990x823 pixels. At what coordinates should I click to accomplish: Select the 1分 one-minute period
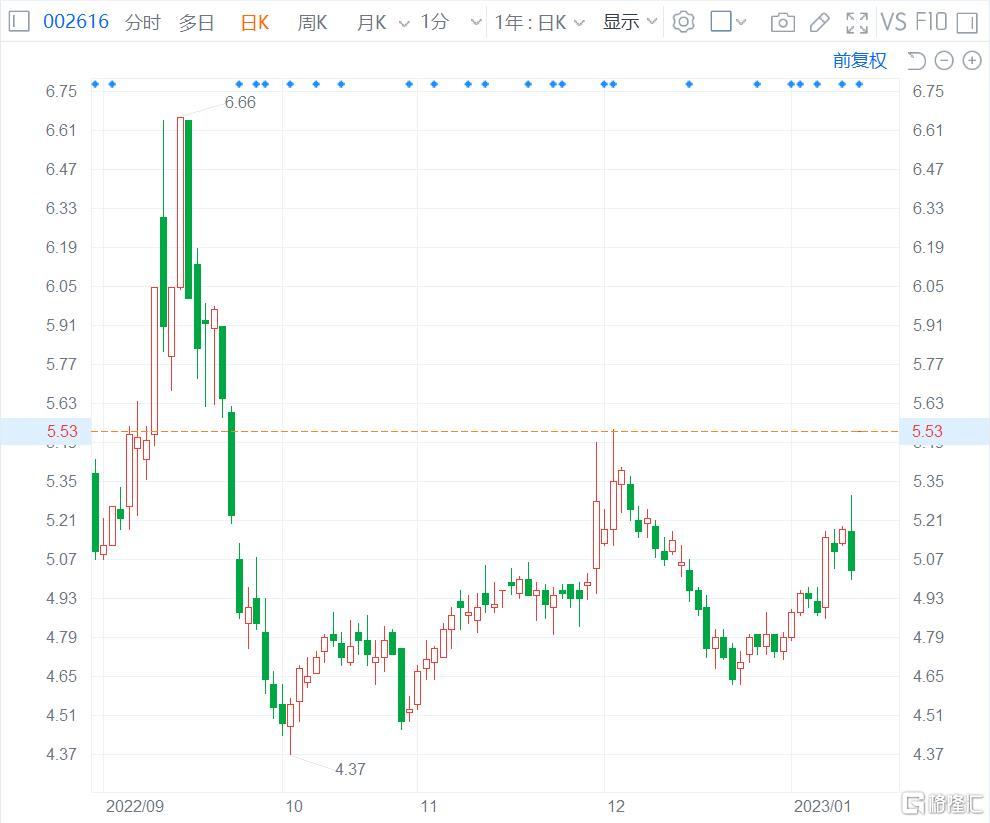click(x=434, y=22)
